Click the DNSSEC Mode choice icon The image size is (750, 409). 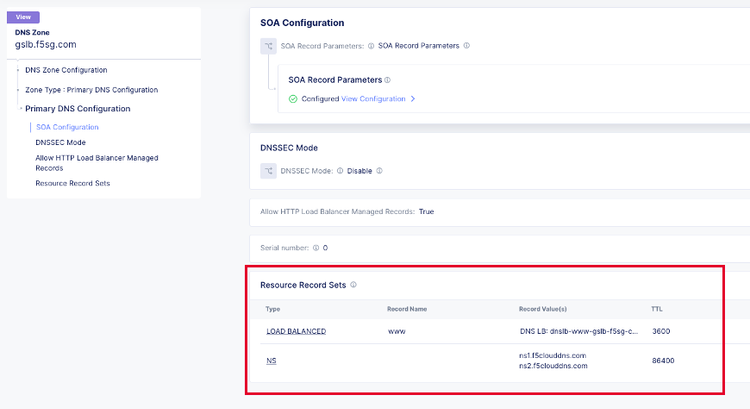[268, 171]
